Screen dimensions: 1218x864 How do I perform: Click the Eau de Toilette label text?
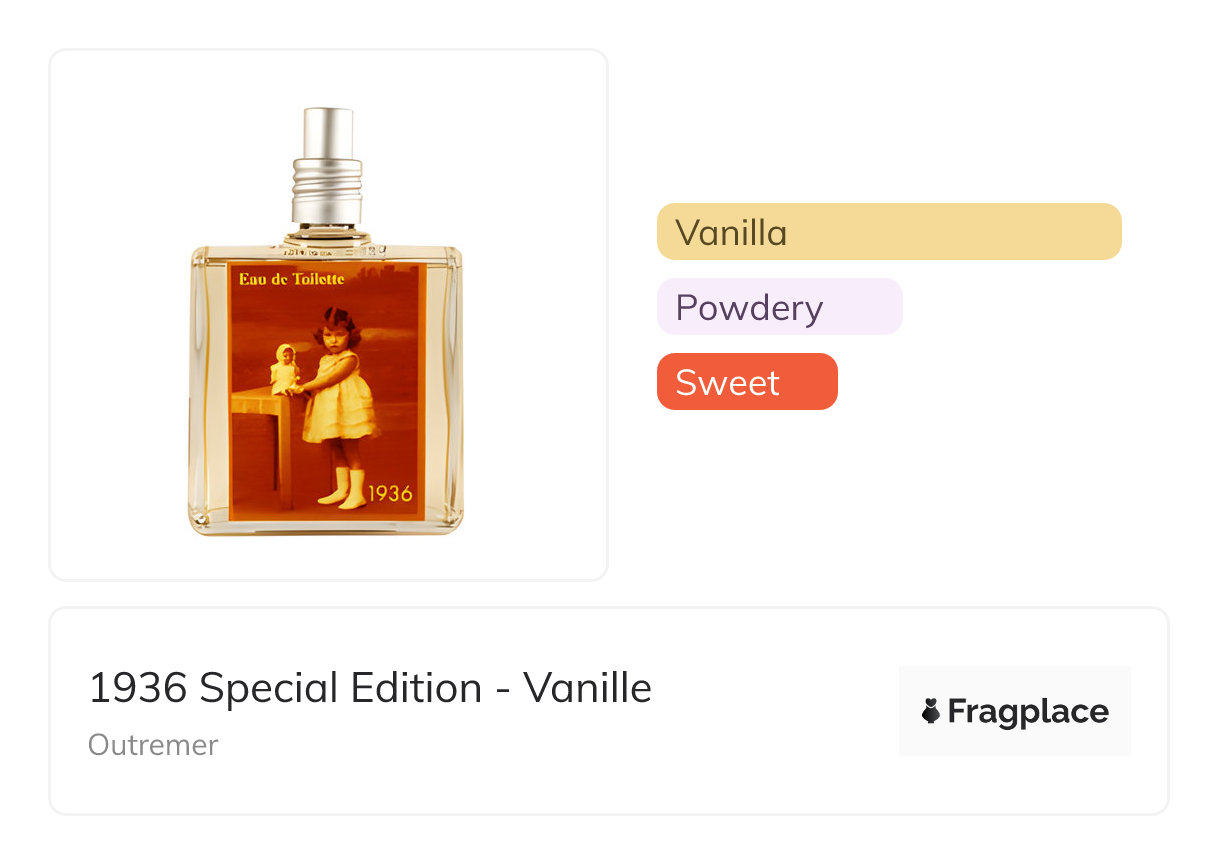[292, 279]
